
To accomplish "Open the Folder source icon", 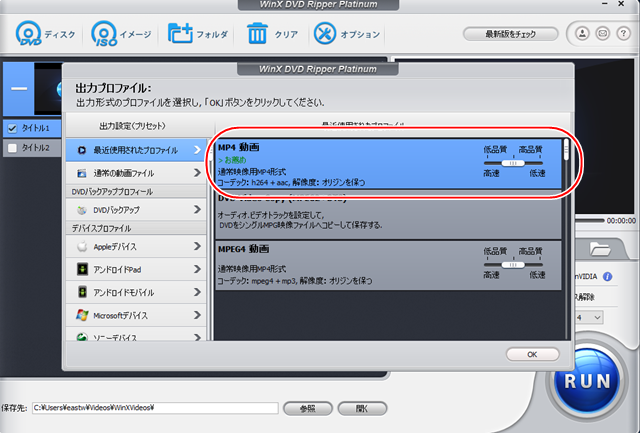I will click(x=180, y=33).
